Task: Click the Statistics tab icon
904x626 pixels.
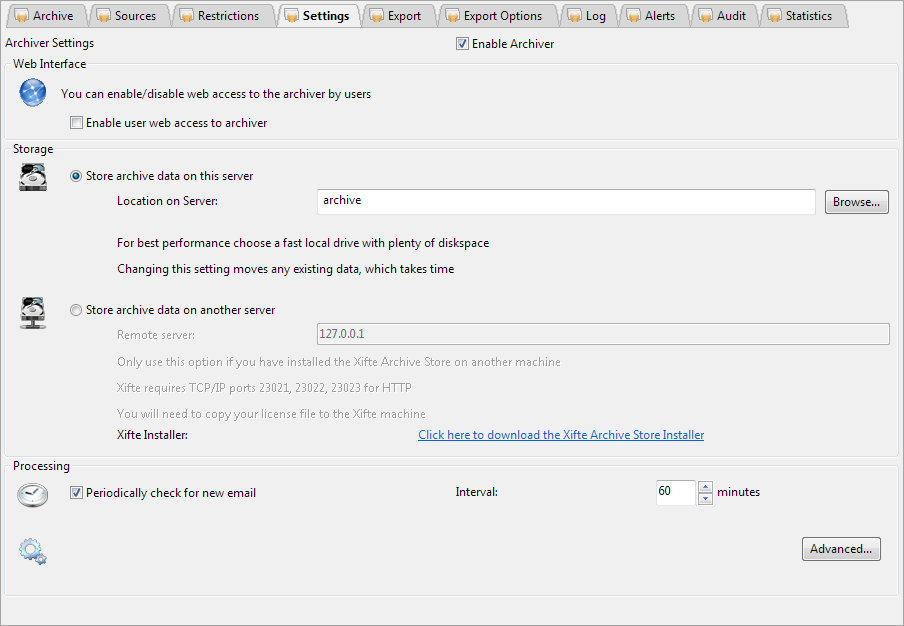Action: (x=774, y=16)
